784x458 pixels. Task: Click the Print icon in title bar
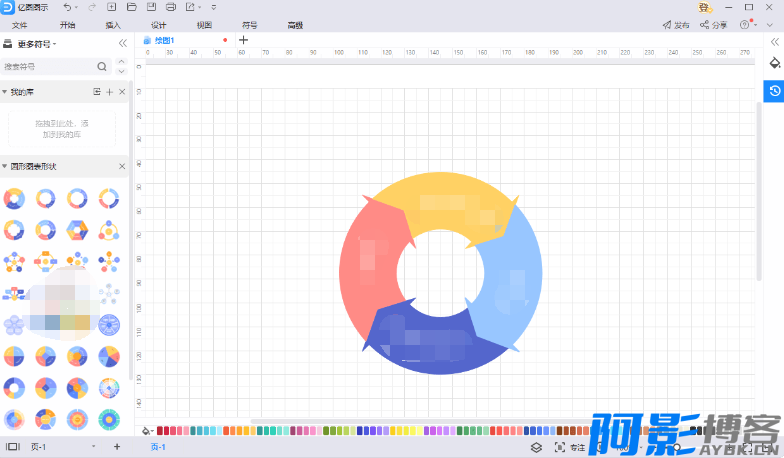coord(170,7)
